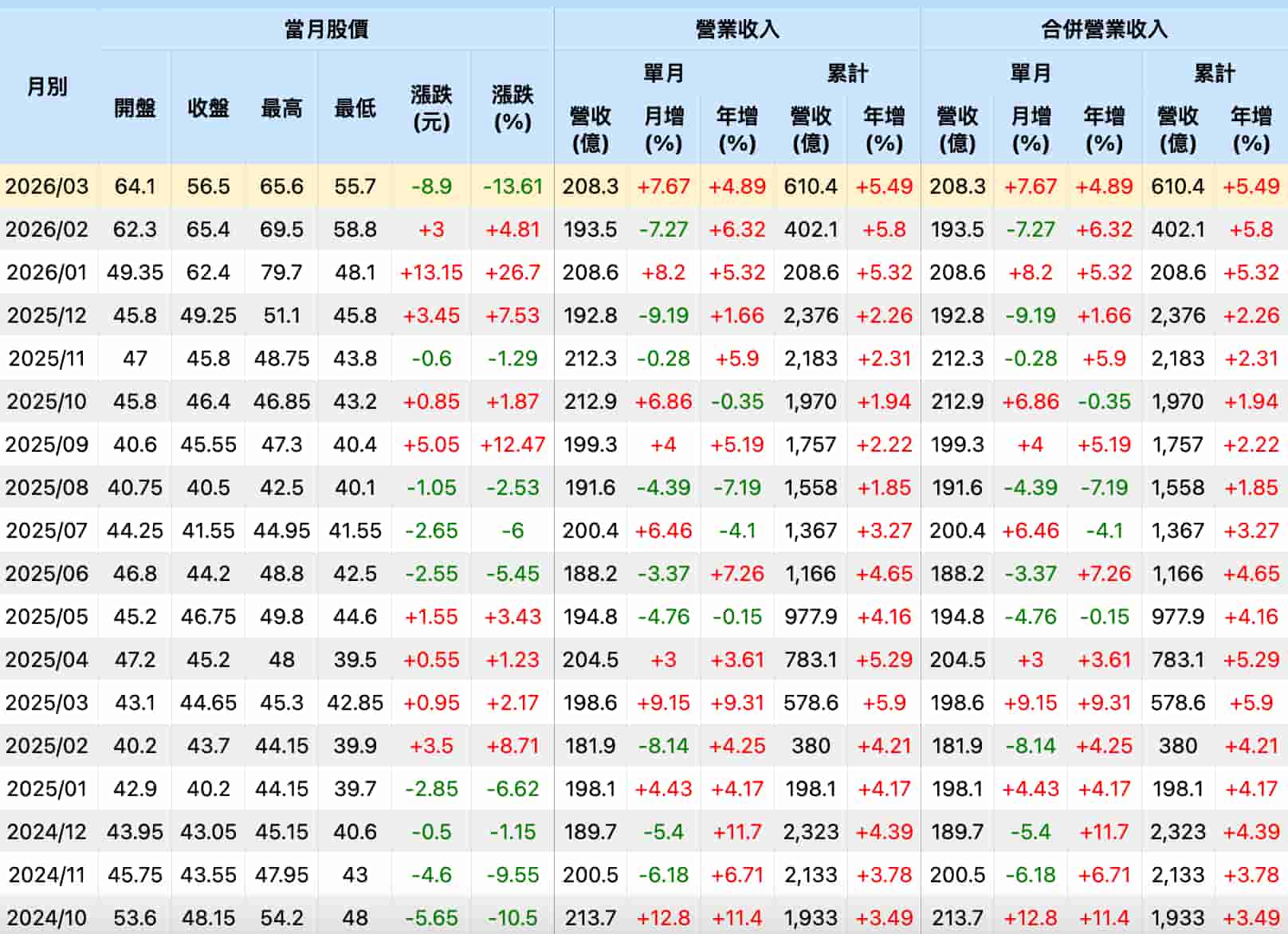Click the -2.53 percent change cell
Viewport: 1288px width, 934px height.
pos(512,488)
